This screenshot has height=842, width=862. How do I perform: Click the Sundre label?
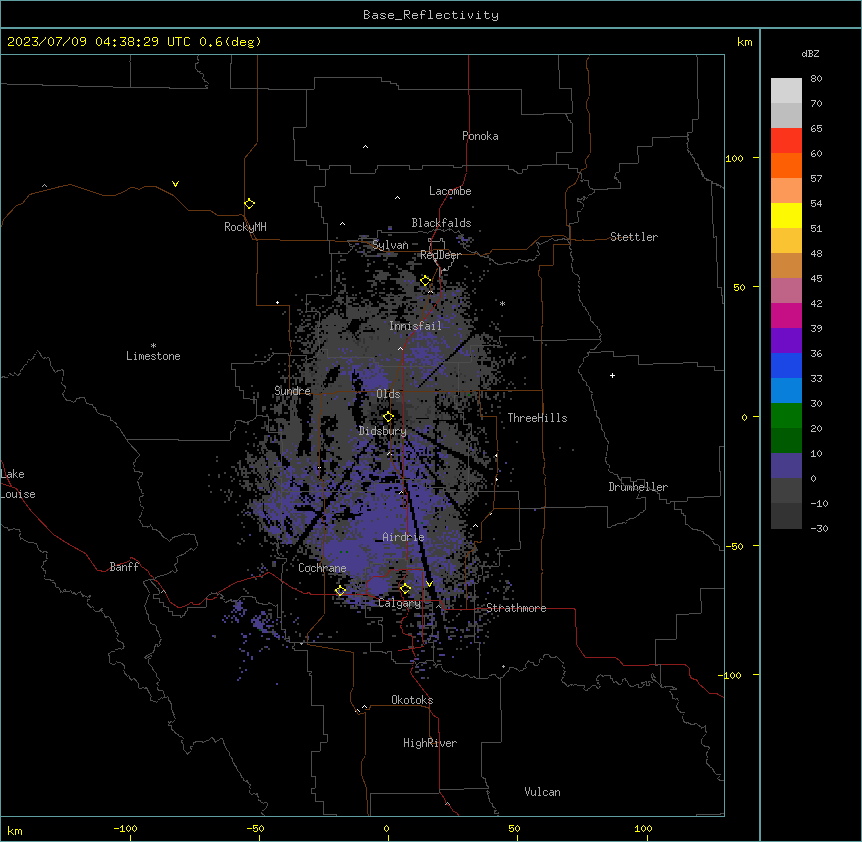[x=292, y=391]
